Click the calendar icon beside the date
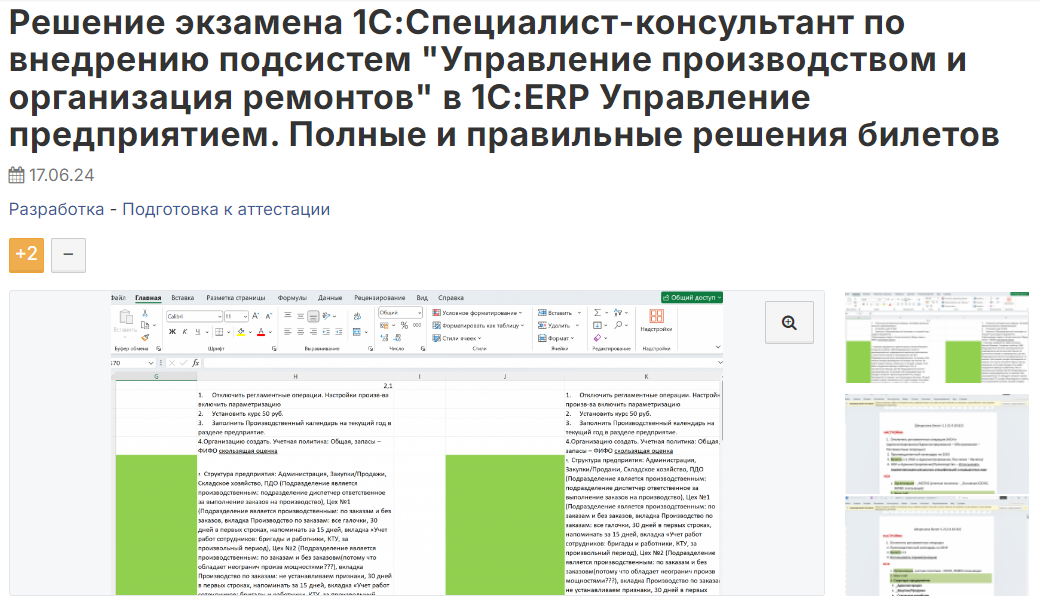 (17, 176)
